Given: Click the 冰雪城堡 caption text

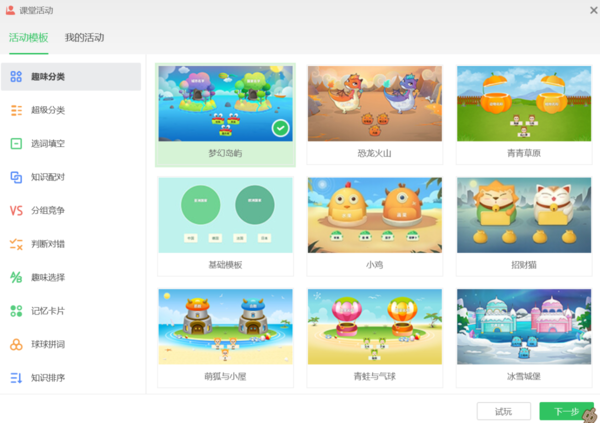Looking at the screenshot, I should [524, 377].
